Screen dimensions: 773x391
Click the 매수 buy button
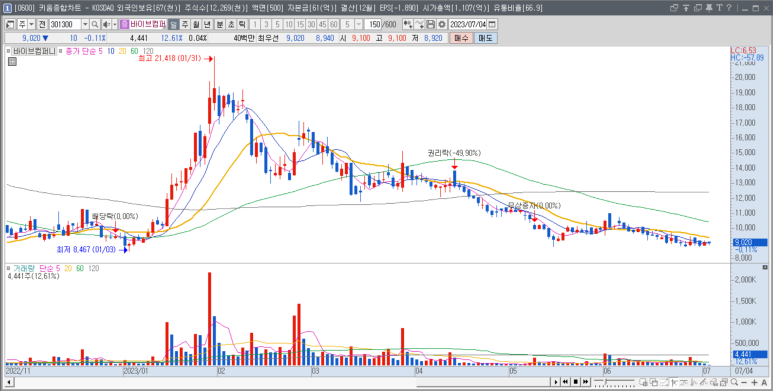460,38
